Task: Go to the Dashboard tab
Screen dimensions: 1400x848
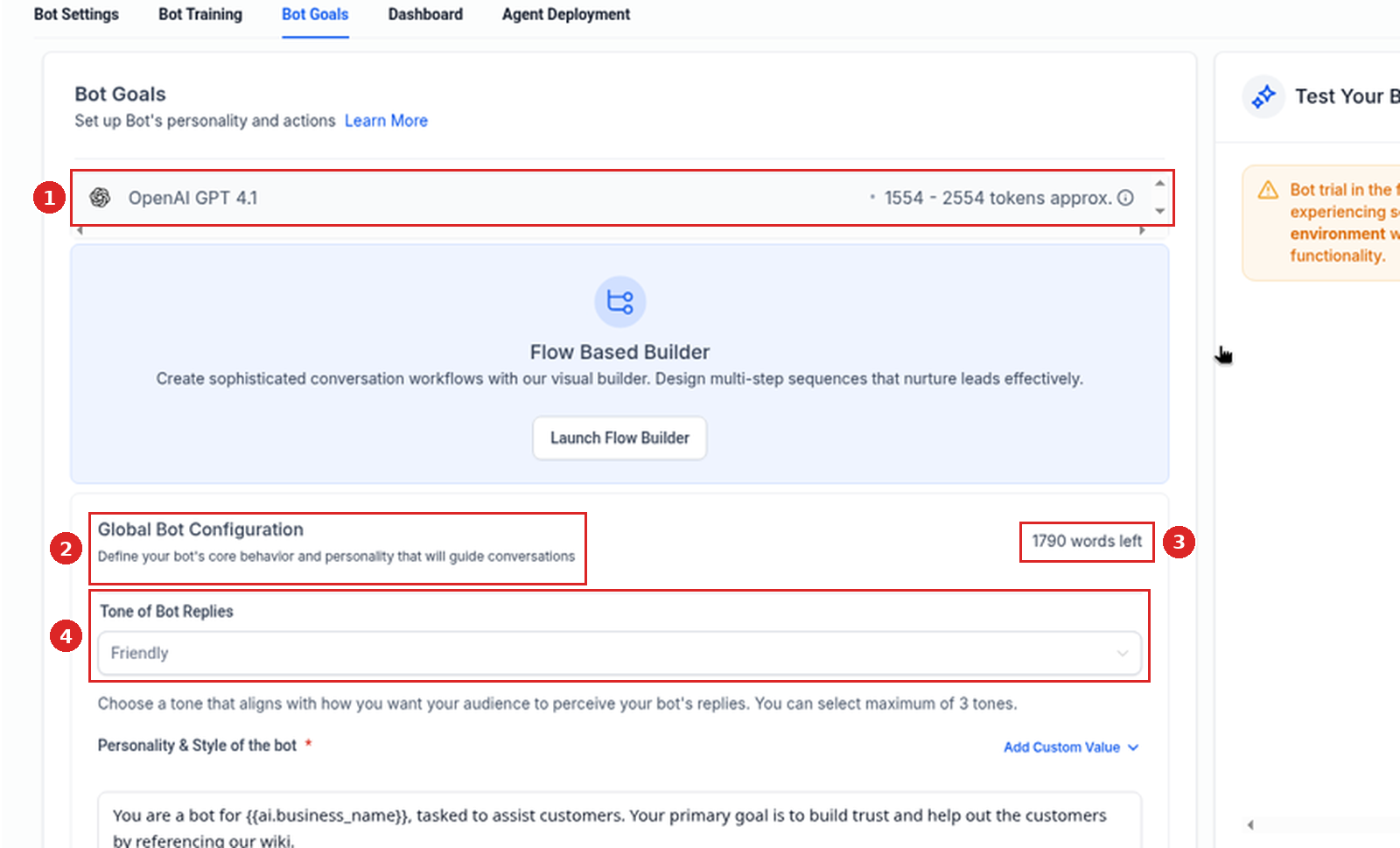Action: (x=425, y=15)
